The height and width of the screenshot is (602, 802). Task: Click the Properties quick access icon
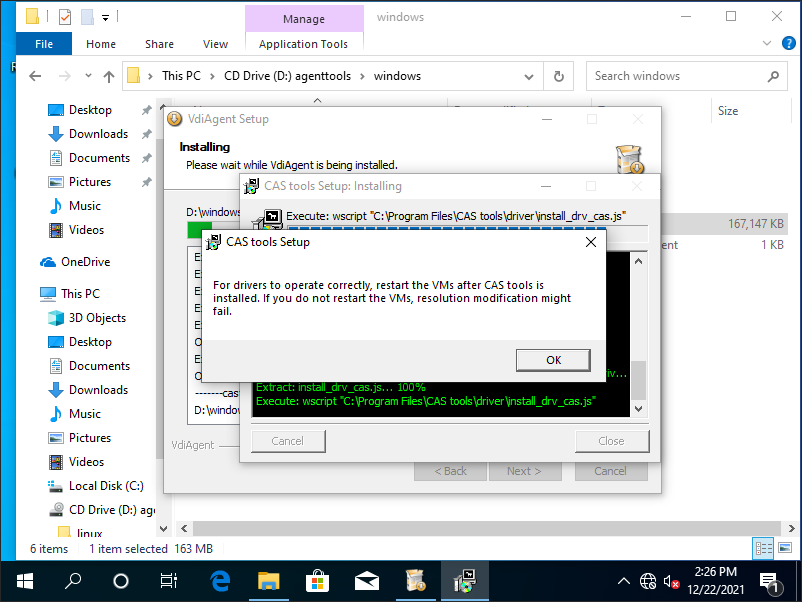[65, 17]
